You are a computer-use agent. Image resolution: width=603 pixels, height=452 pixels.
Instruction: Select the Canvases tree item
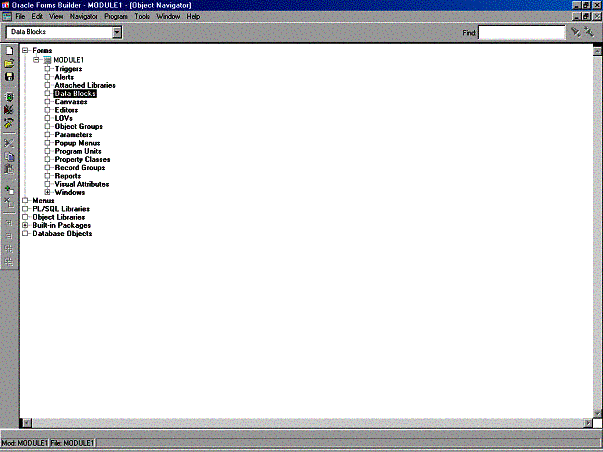71,102
